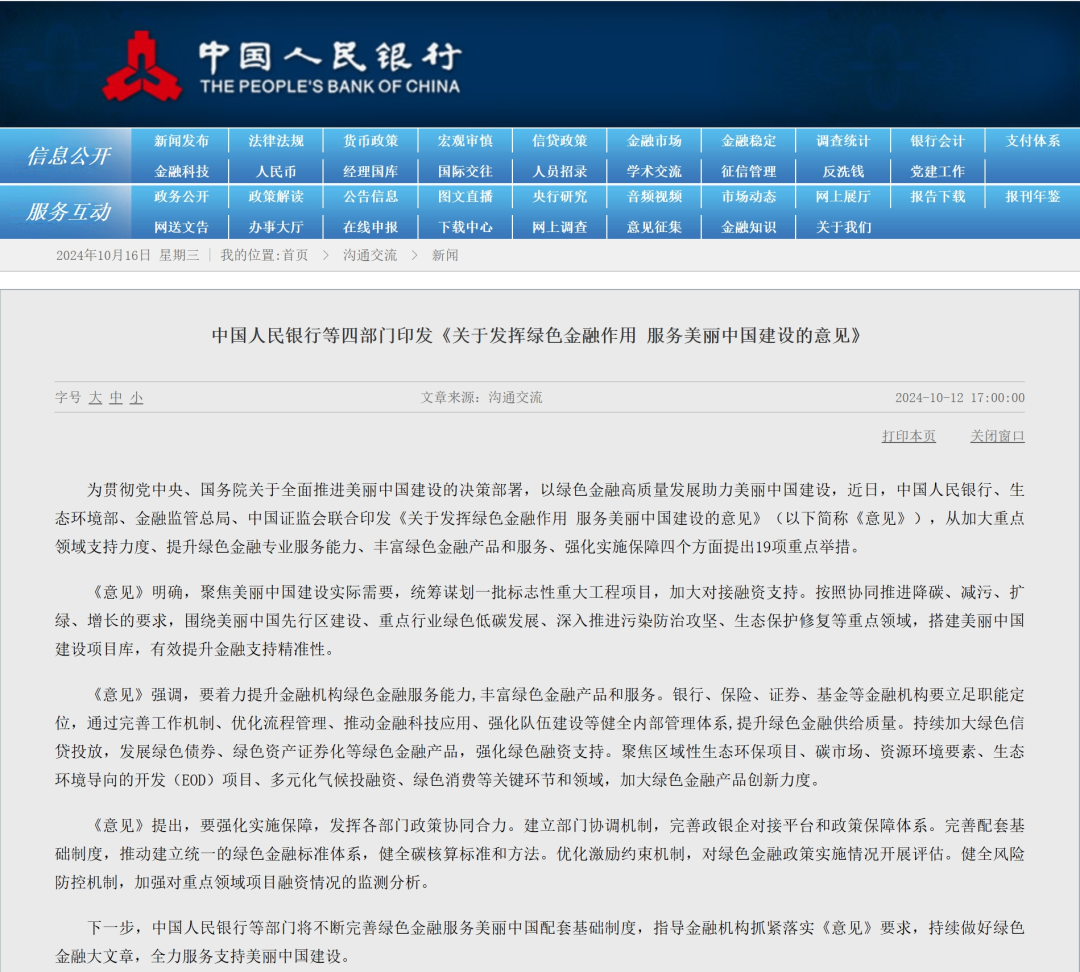Image resolution: width=1080 pixels, height=972 pixels.
Task: Go to 办事大厅 page
Action: point(276,227)
